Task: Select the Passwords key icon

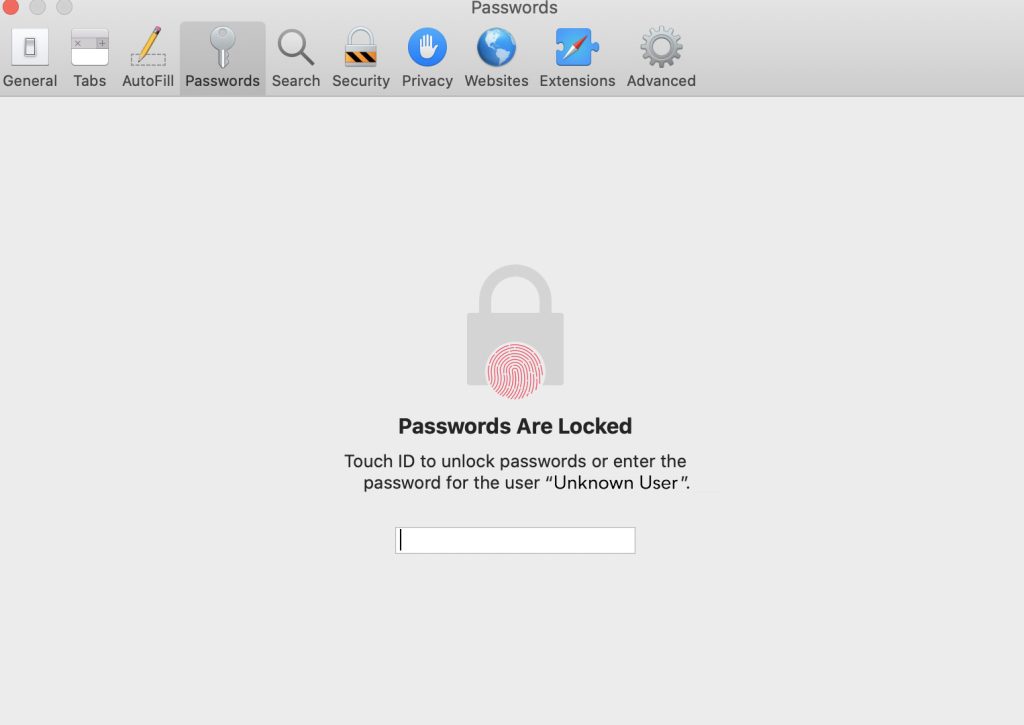Action: point(222,47)
